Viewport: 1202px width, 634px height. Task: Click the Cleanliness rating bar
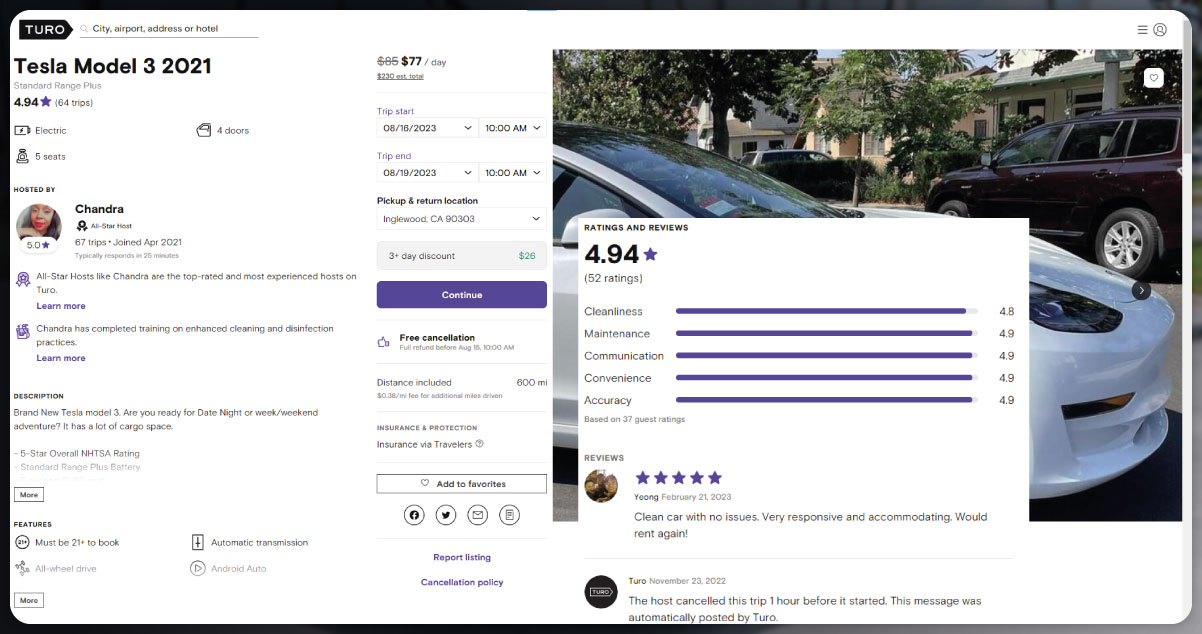827,312
